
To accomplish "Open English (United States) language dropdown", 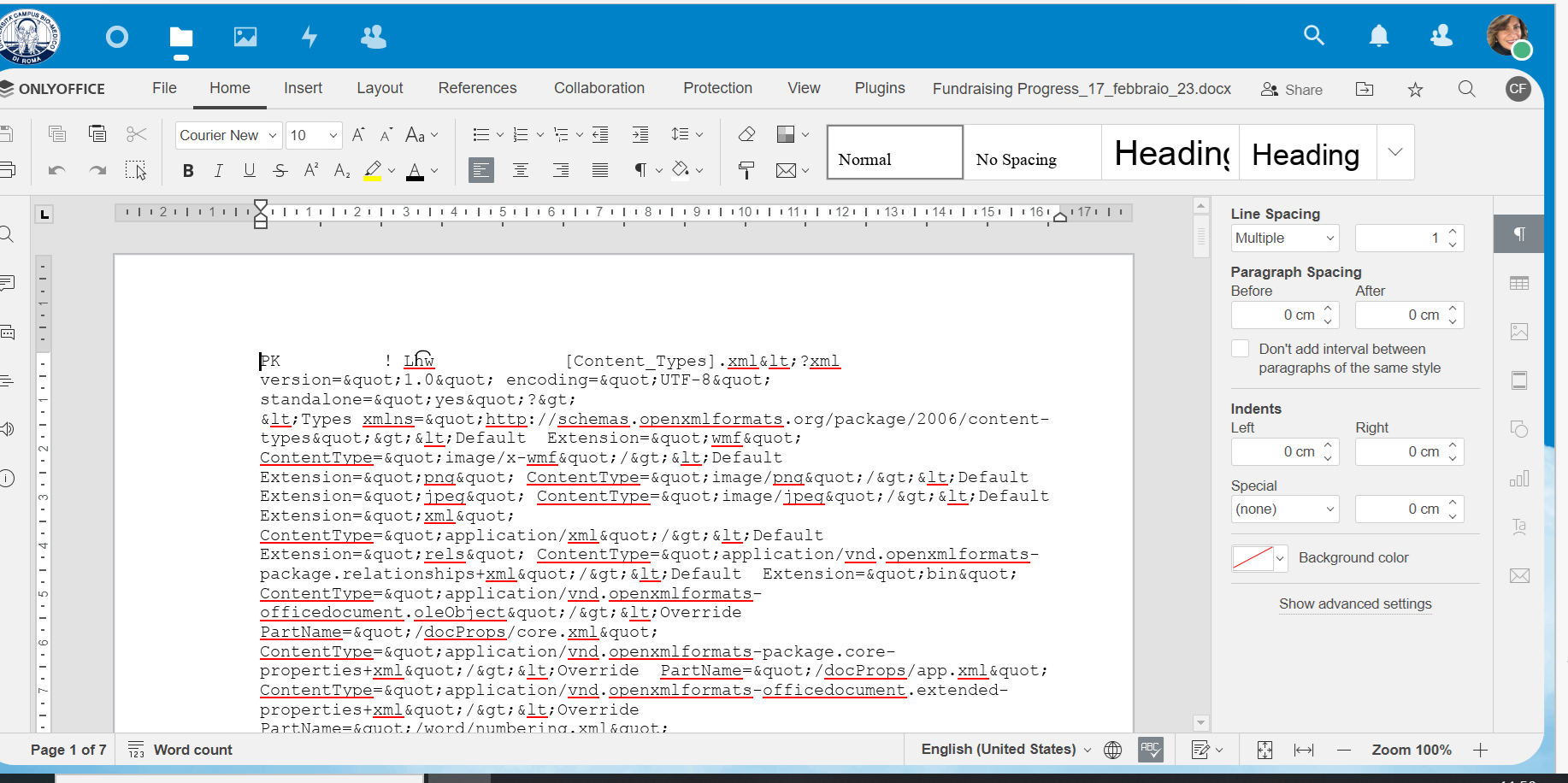I will click(x=1006, y=749).
